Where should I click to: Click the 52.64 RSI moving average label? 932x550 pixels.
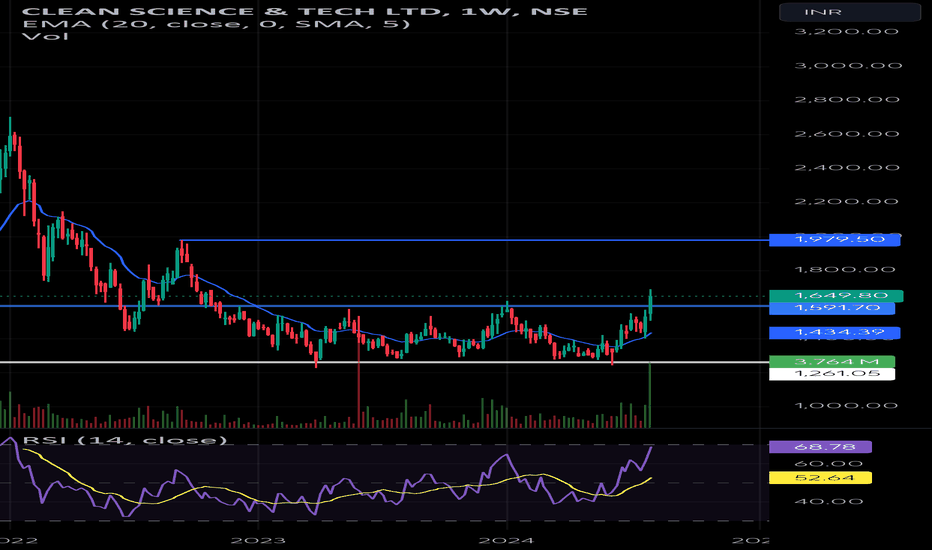click(x=820, y=477)
